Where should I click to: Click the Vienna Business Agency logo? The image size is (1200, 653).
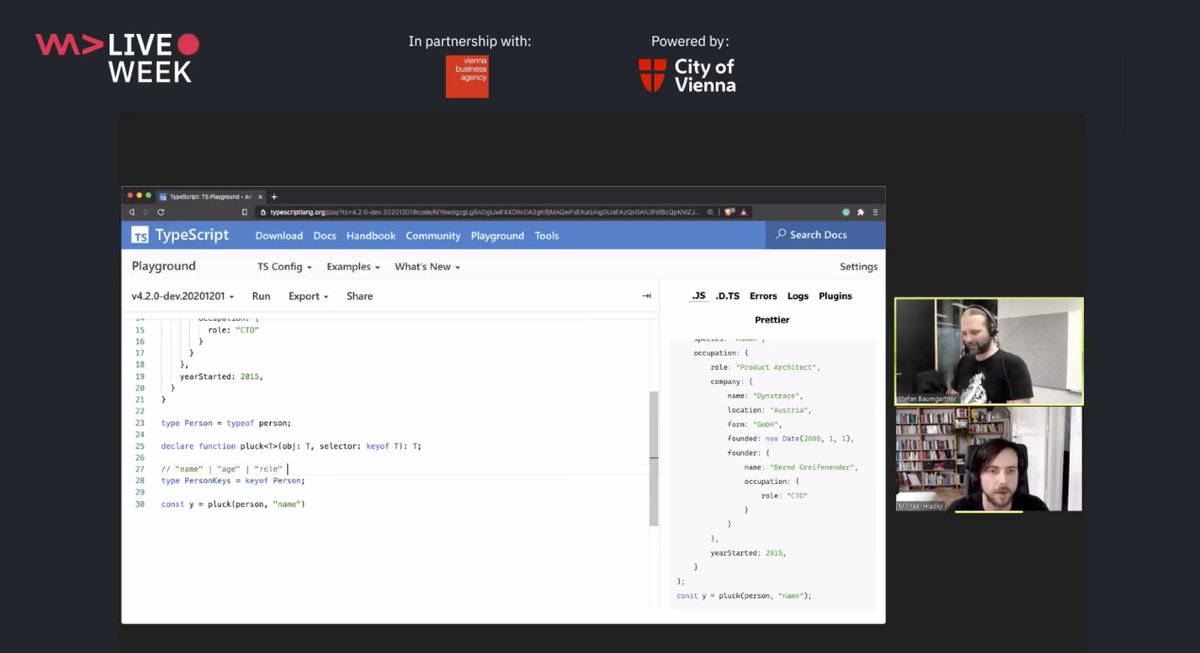pyautogui.click(x=467, y=76)
